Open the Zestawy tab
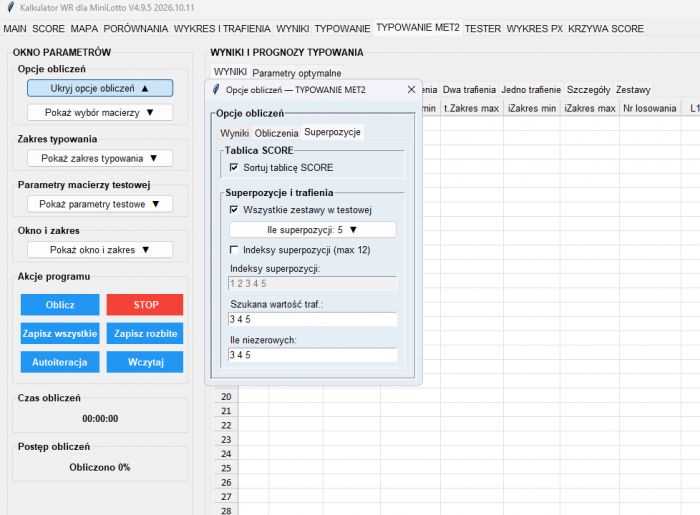The width and height of the screenshot is (700, 515). click(633, 90)
